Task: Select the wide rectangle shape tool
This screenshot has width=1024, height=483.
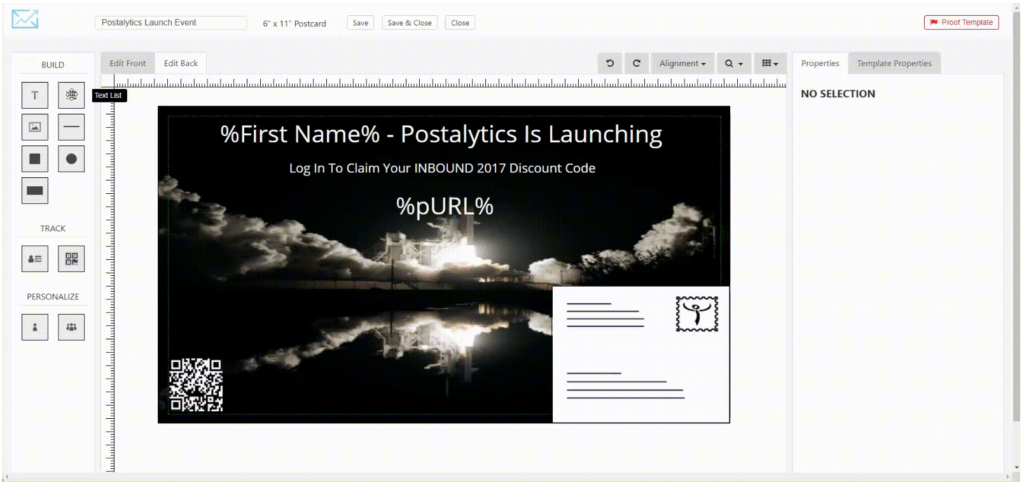Action: (35, 191)
